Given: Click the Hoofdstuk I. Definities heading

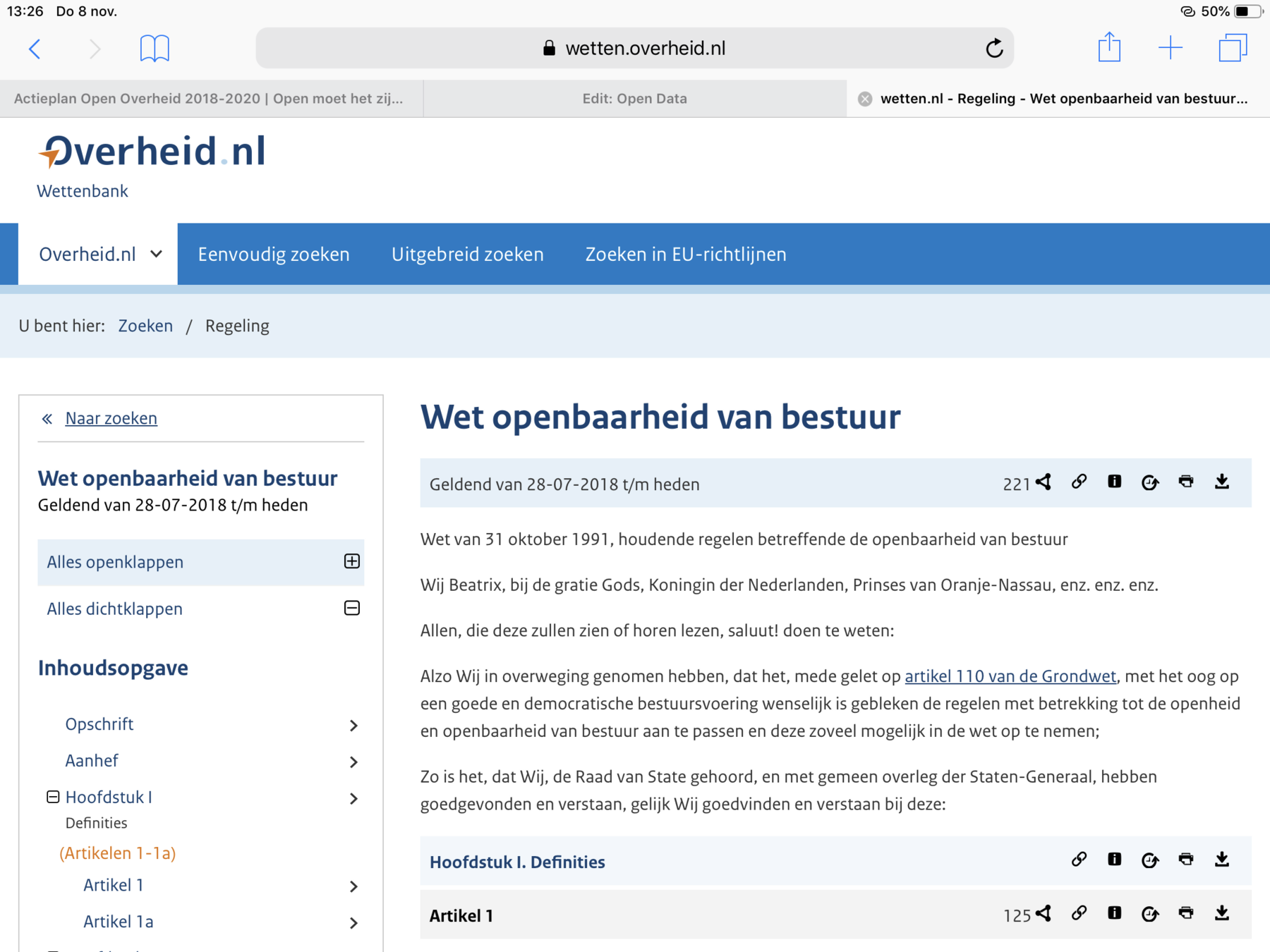Looking at the screenshot, I should click(517, 862).
